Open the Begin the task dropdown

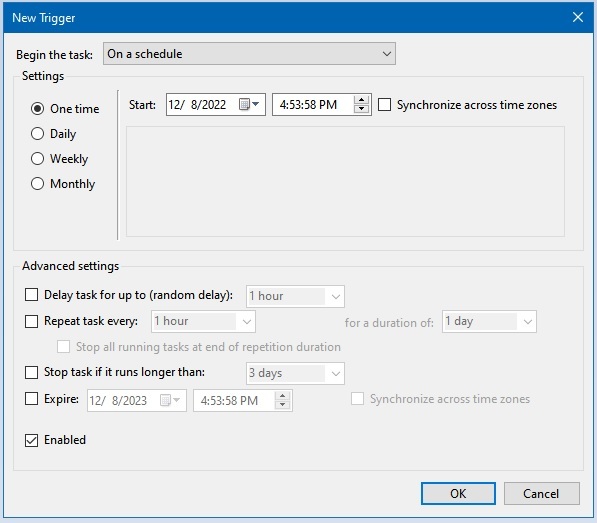[x=249, y=54]
